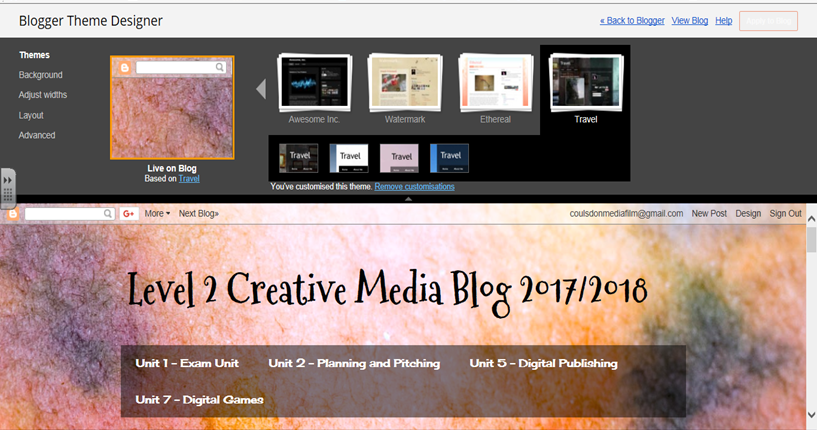Open the Unit 5 - Digital Publishing tab
Viewport: 817px width, 430px height.
(x=543, y=363)
